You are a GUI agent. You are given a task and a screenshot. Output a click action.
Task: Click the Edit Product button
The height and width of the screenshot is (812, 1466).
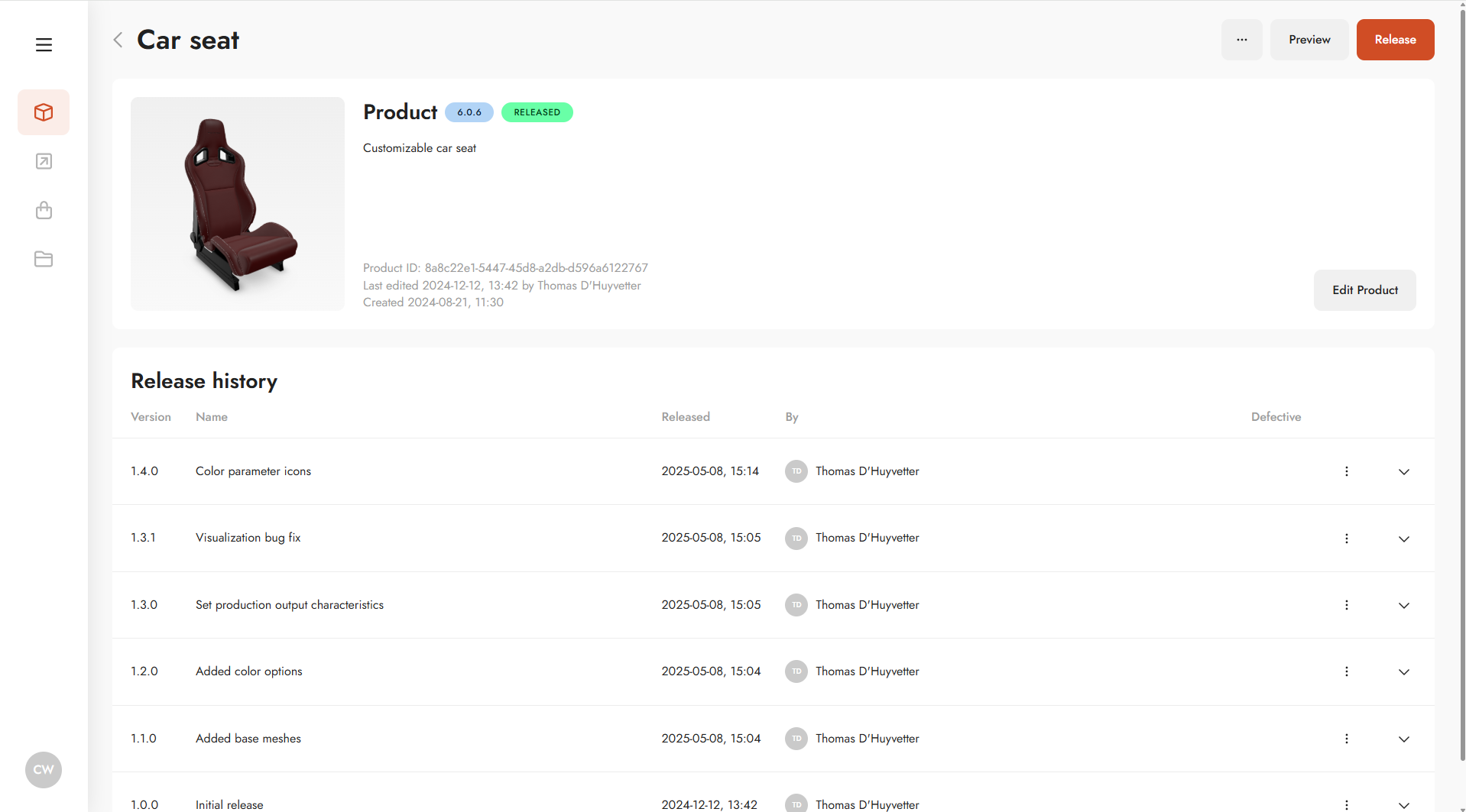point(1364,290)
